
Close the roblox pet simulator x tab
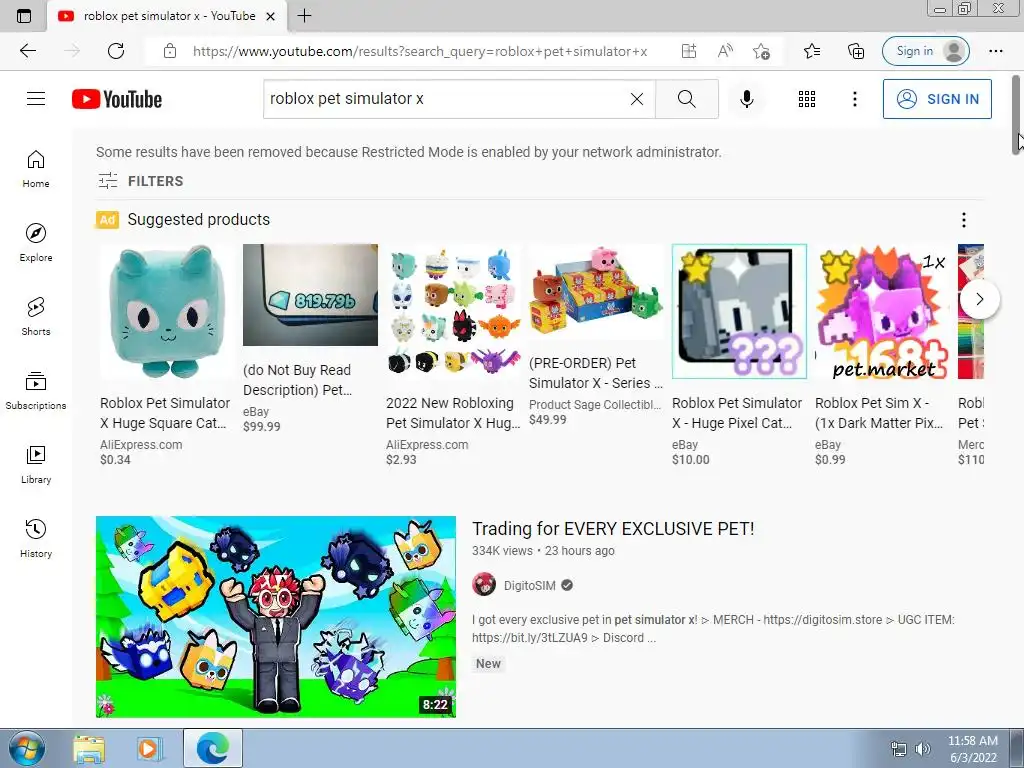(x=270, y=16)
